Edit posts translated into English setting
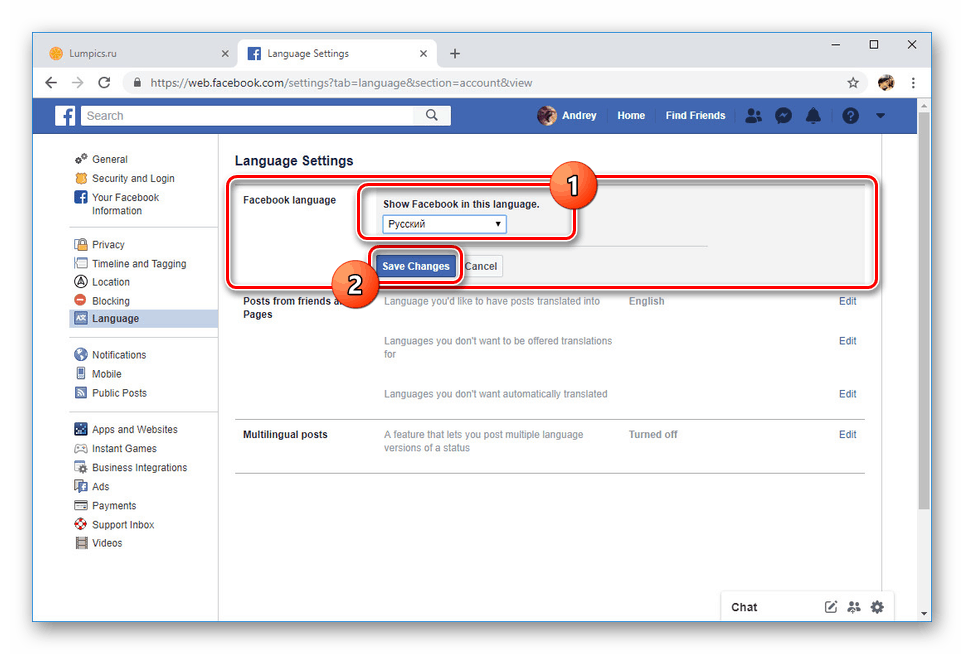Image resolution: width=964 pixels, height=654 pixels. 847,301
